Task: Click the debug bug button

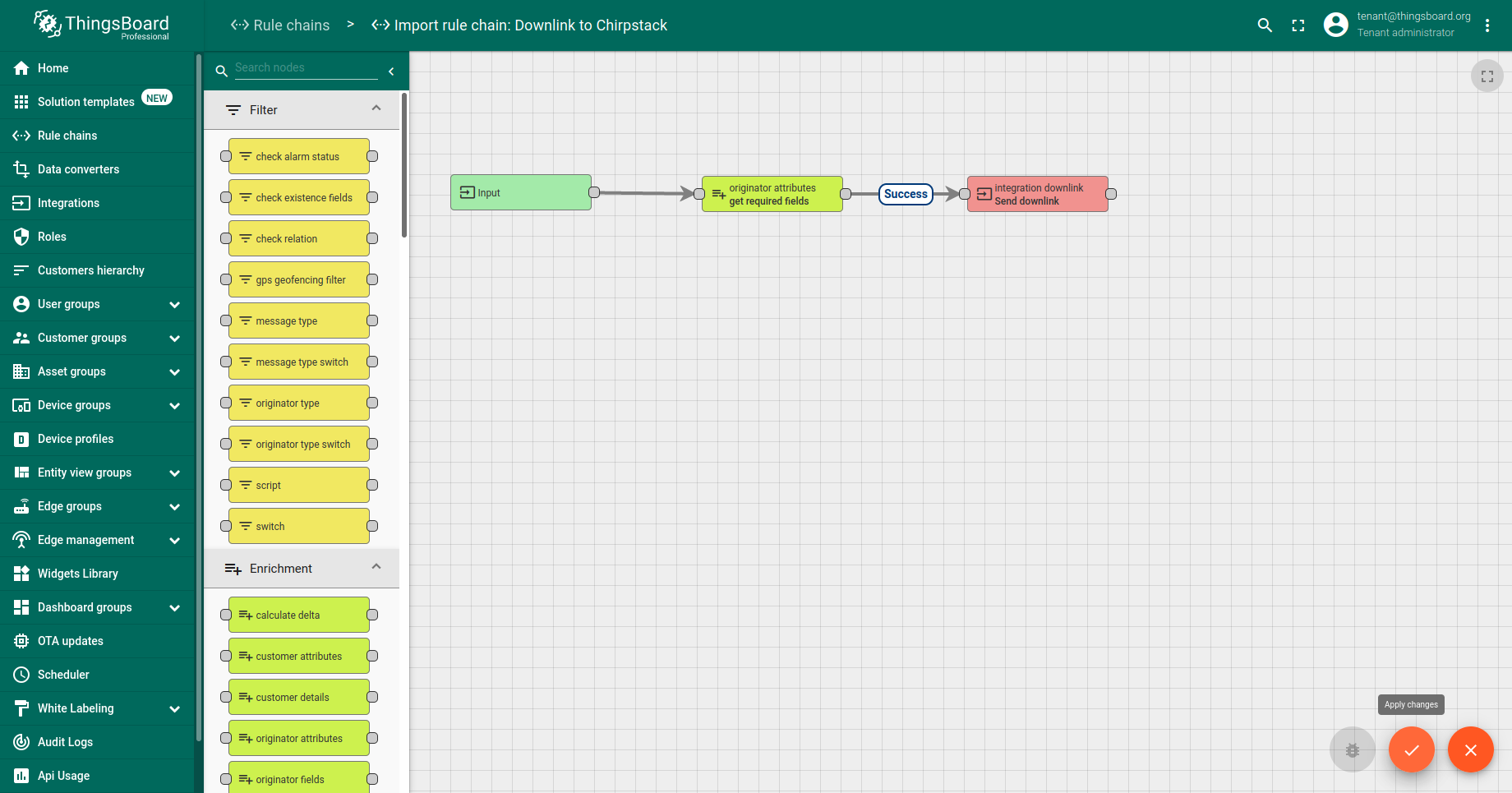Action: coord(1353,749)
